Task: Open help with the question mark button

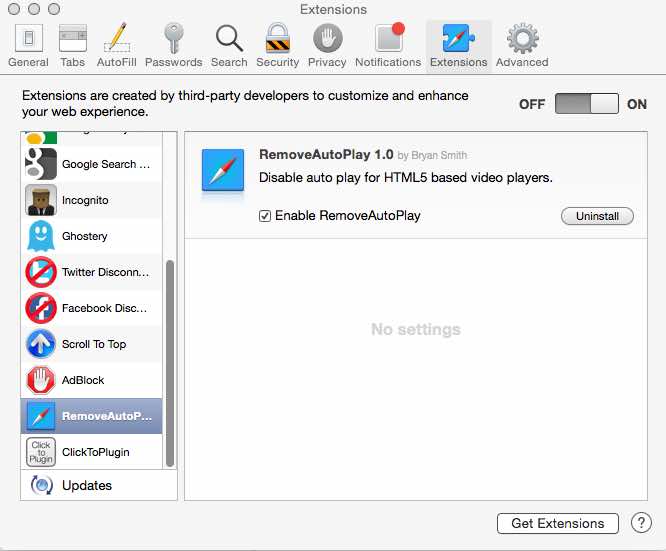Action: 641,523
